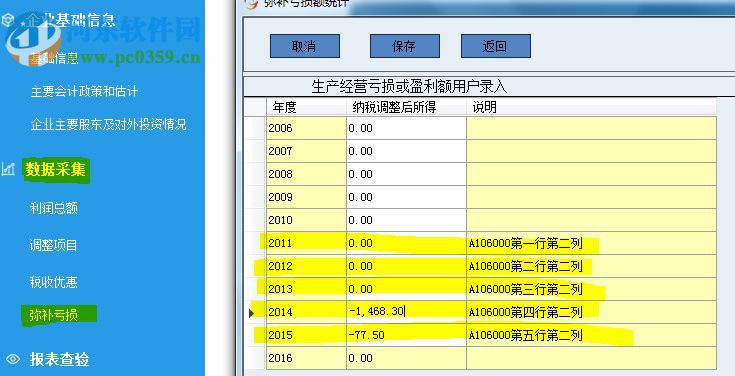Image resolution: width=735 pixels, height=376 pixels.
Task: Click the empty 说明 cell for 2006
Action: pos(591,128)
